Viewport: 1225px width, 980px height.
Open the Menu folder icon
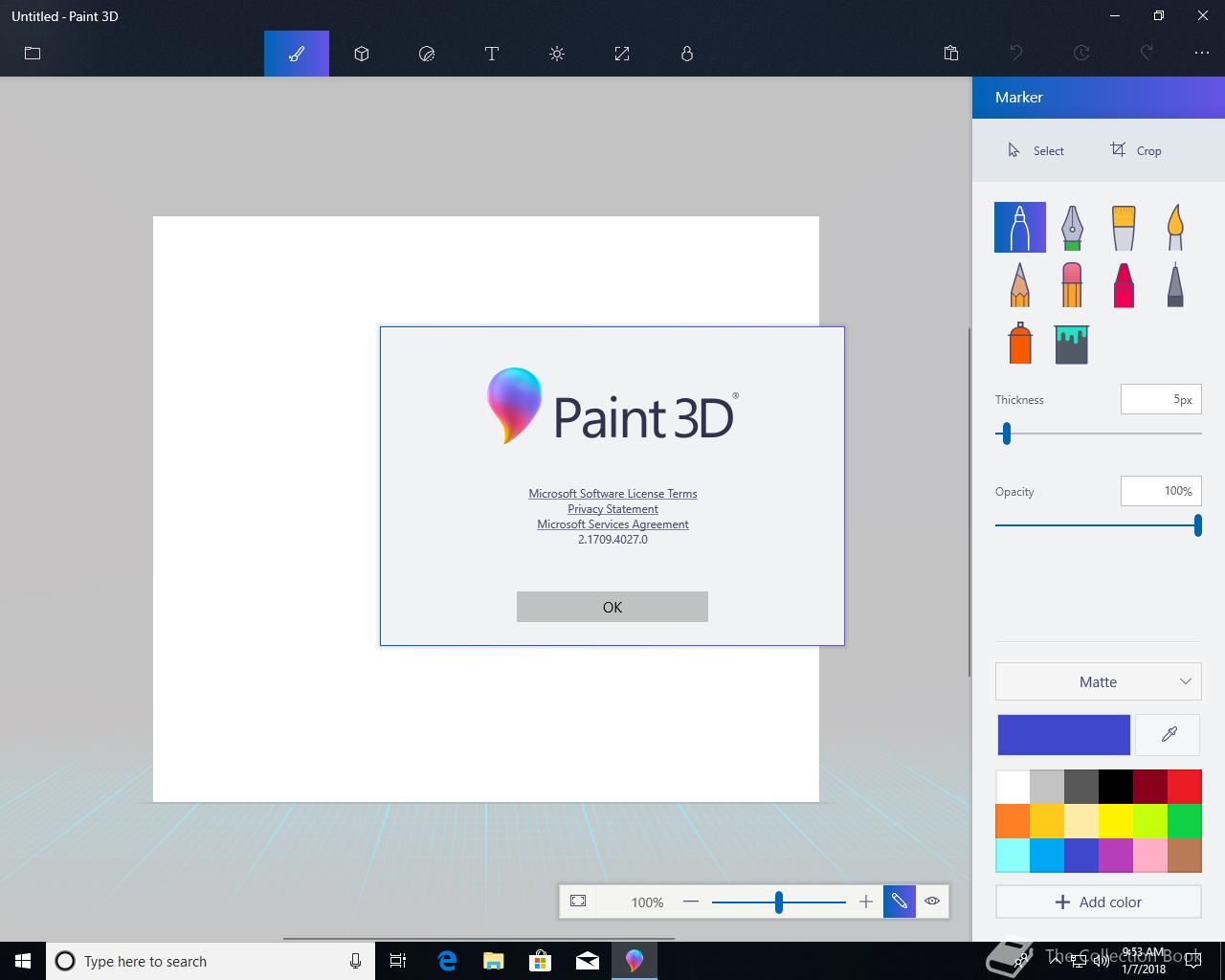[33, 54]
